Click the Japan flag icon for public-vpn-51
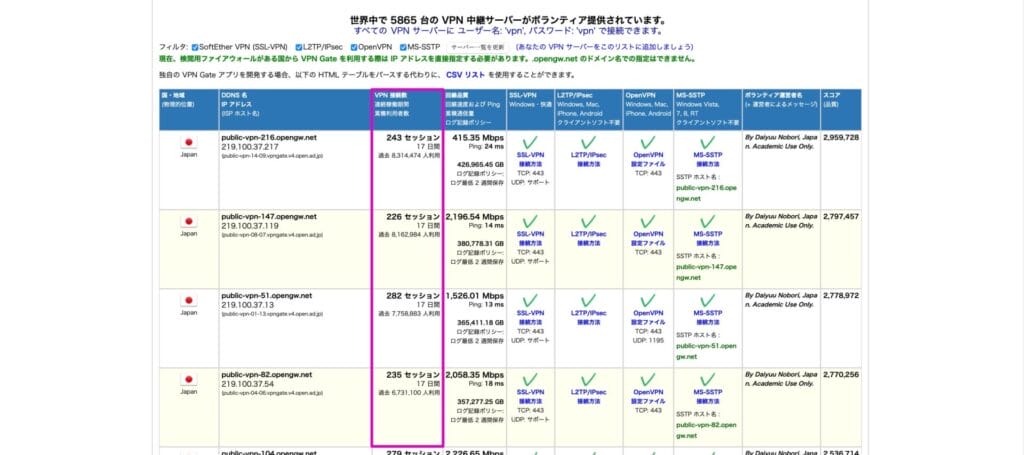 coord(189,301)
